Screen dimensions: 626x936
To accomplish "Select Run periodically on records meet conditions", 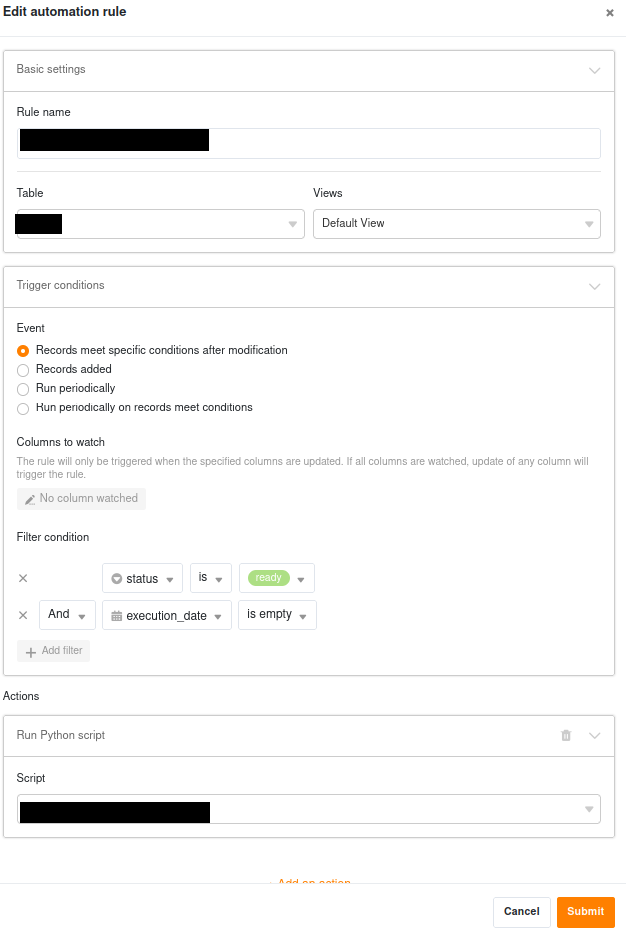I will tap(24, 408).
